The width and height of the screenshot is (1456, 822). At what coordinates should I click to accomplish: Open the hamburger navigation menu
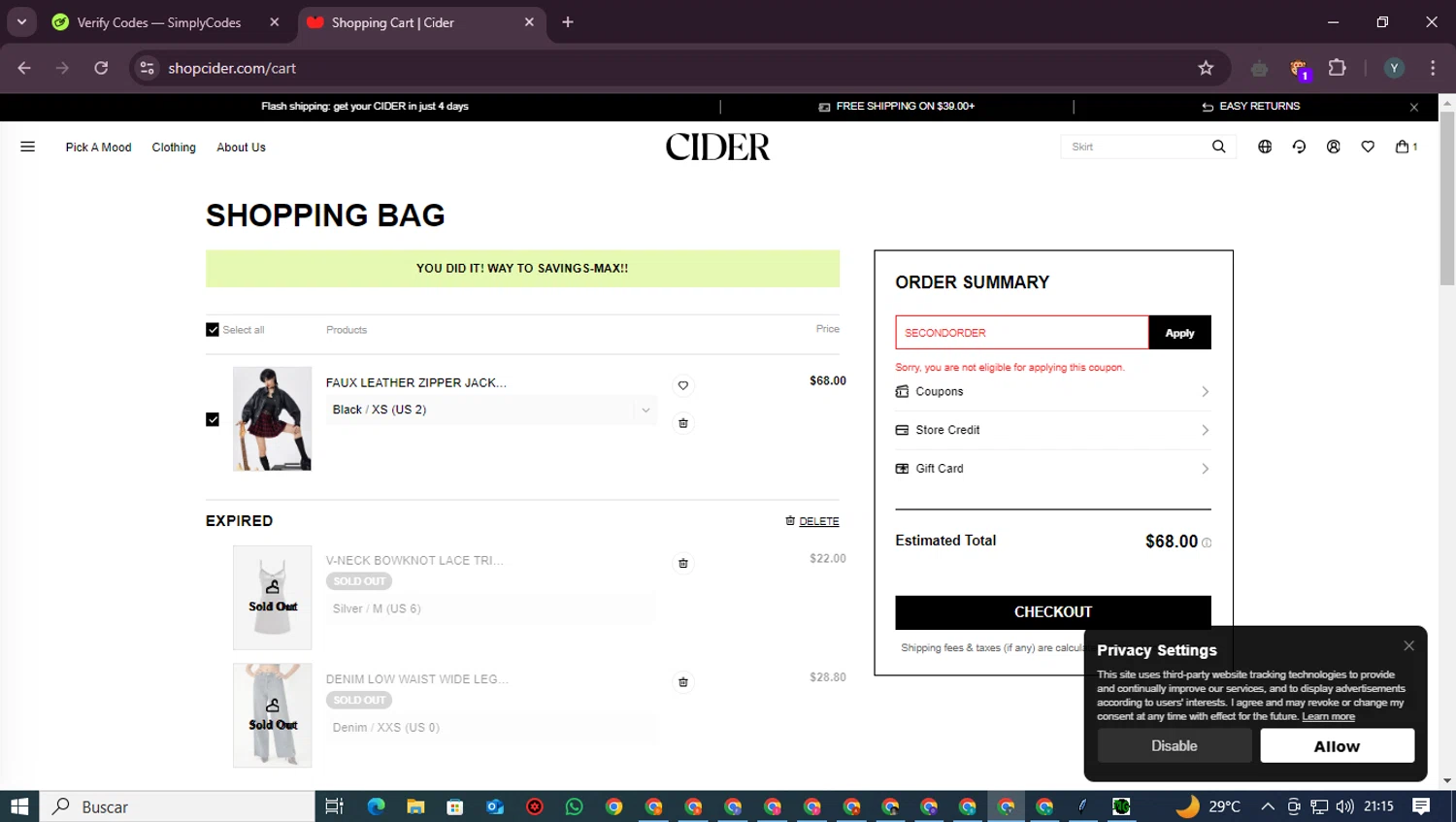coord(27,147)
